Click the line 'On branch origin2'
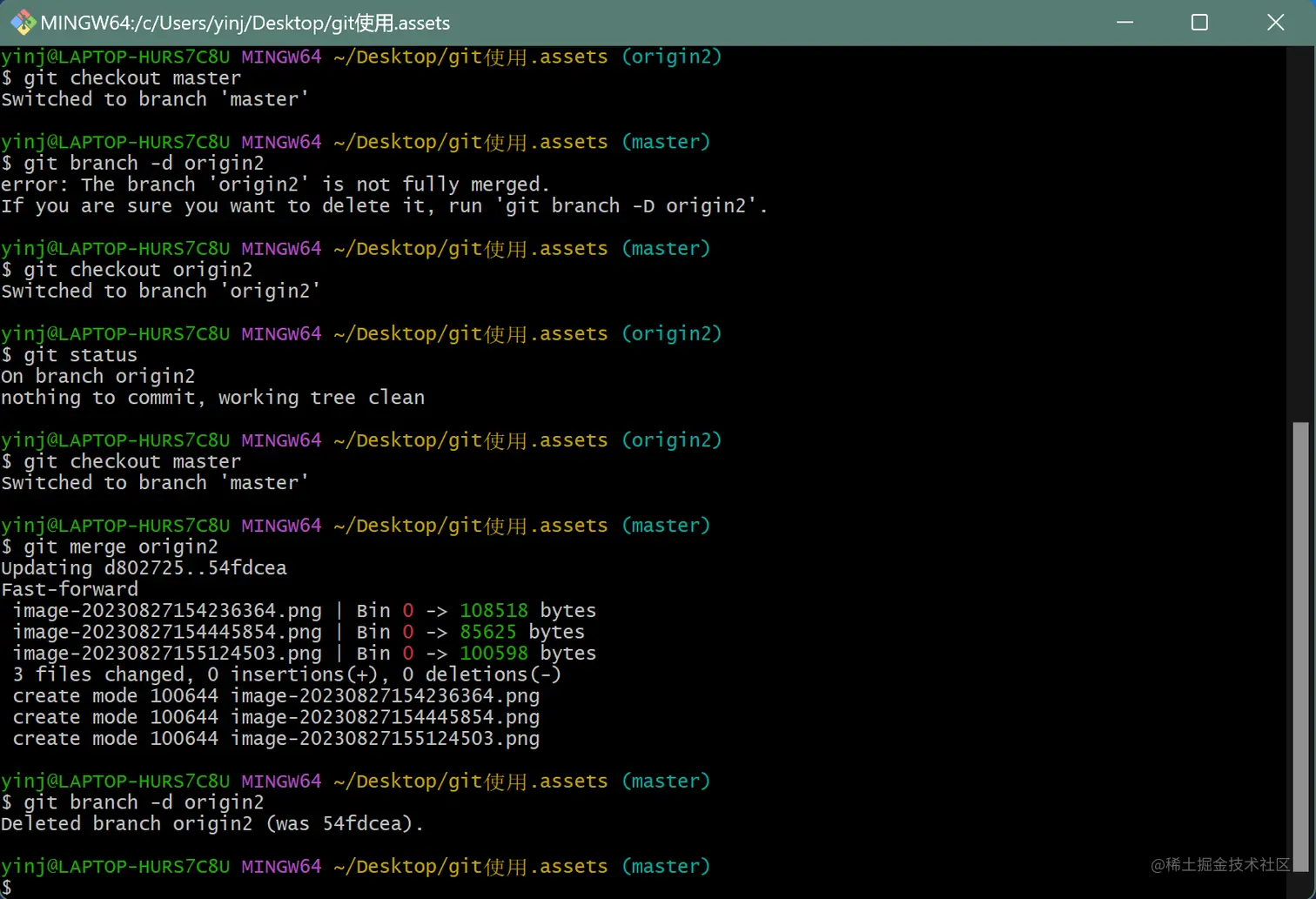1316x899 pixels. (98, 377)
